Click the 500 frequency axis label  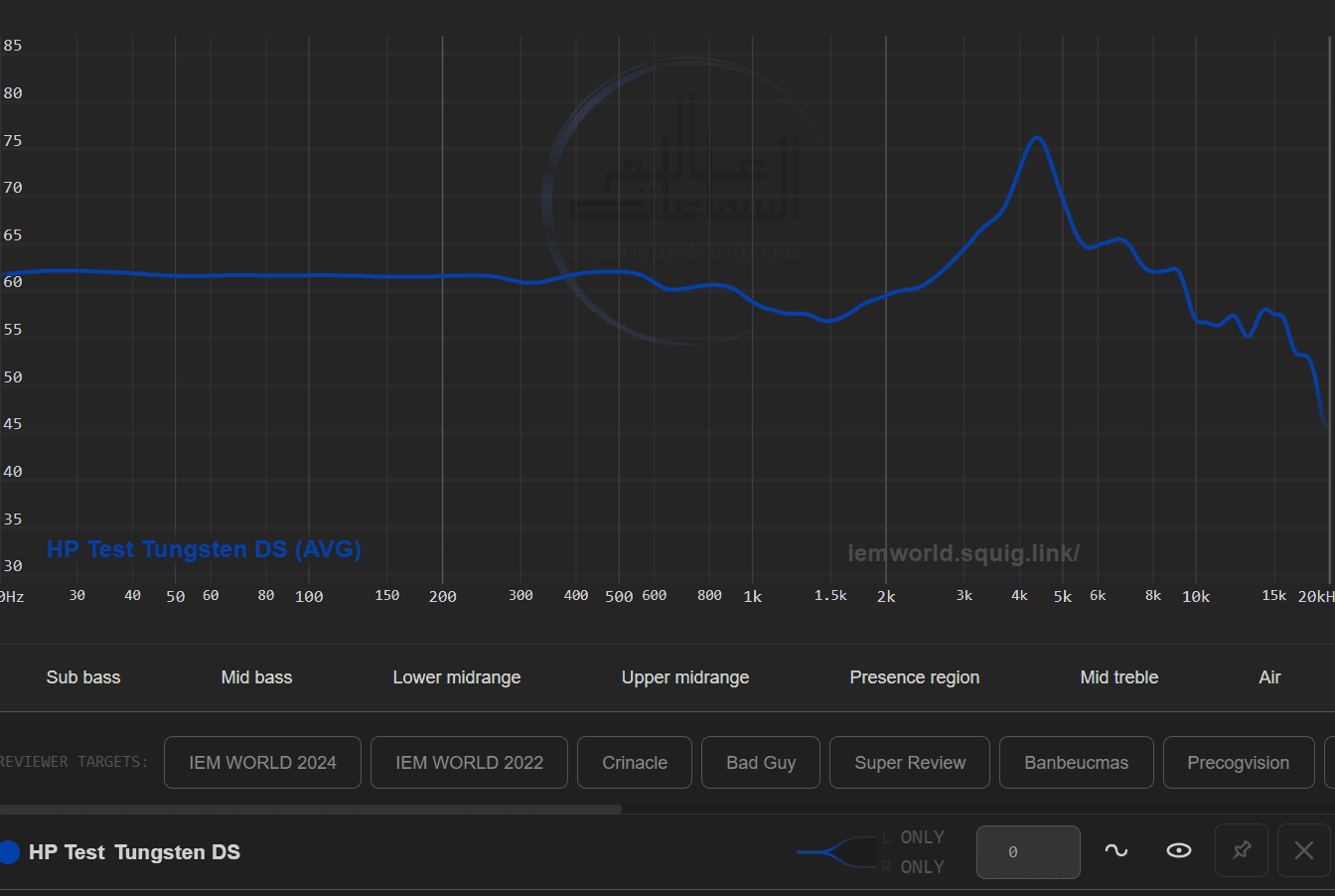[x=619, y=597]
